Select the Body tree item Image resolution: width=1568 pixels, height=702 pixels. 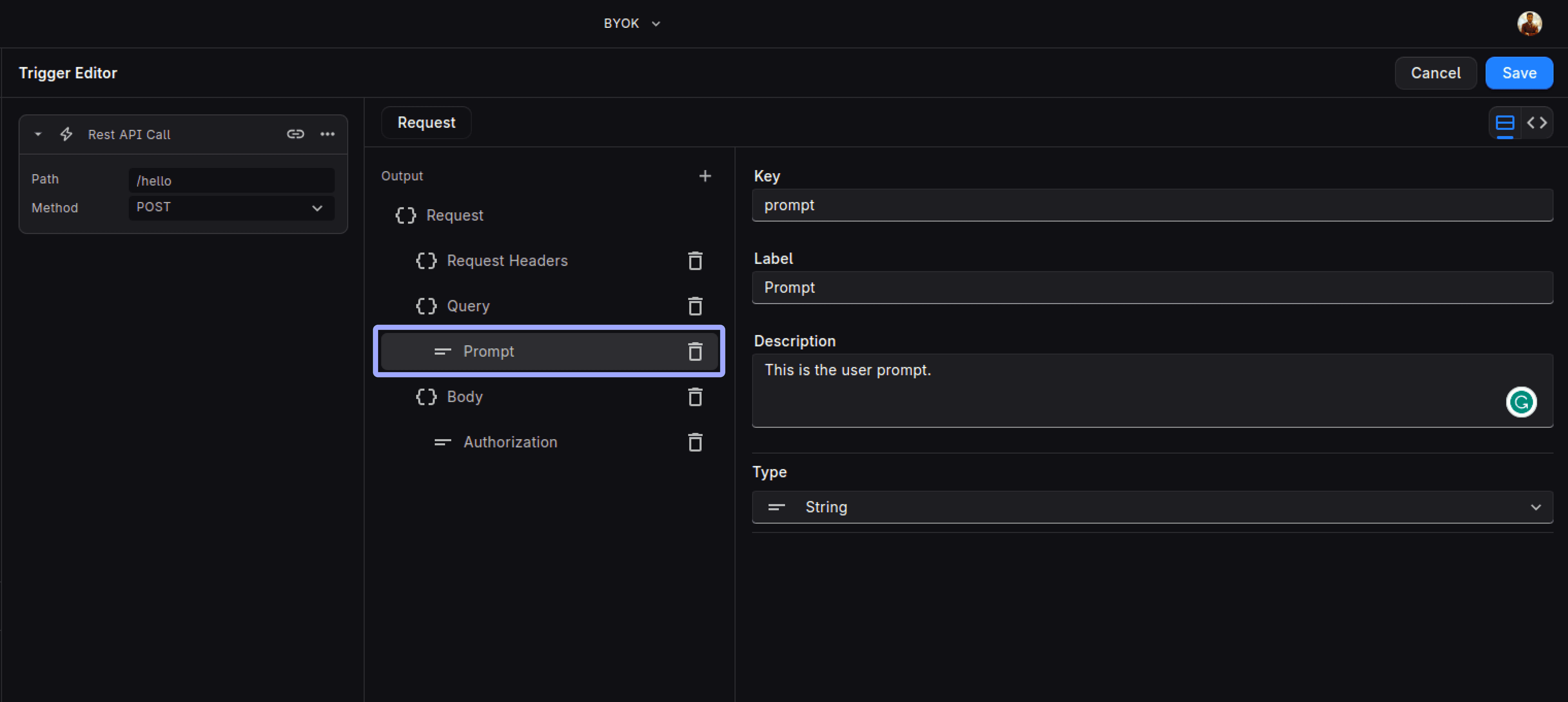[464, 397]
